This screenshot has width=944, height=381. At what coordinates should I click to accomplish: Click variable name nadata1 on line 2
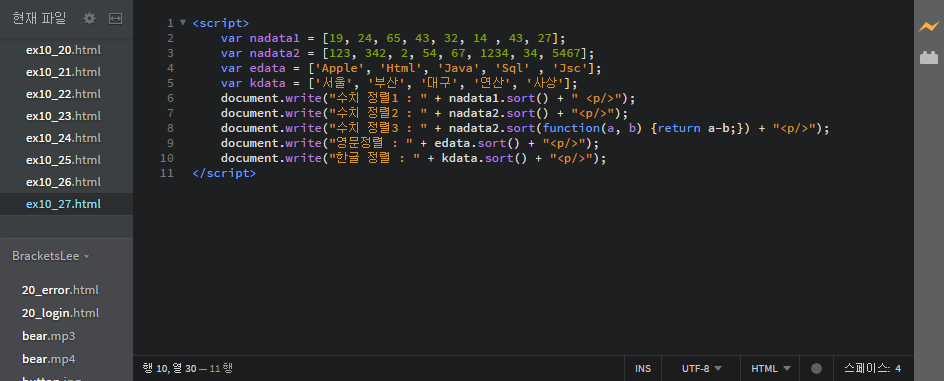click(x=274, y=38)
